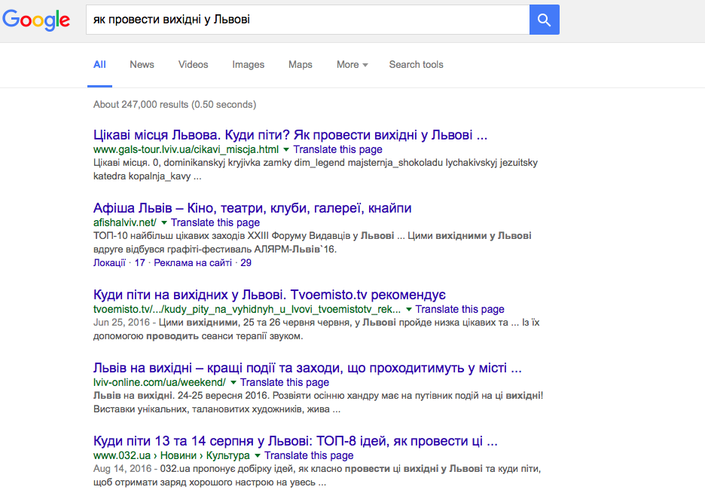The height and width of the screenshot is (493, 705).
Task: Open result 'Цікаві місця Львова. Куди піти?'
Action: point(290,134)
